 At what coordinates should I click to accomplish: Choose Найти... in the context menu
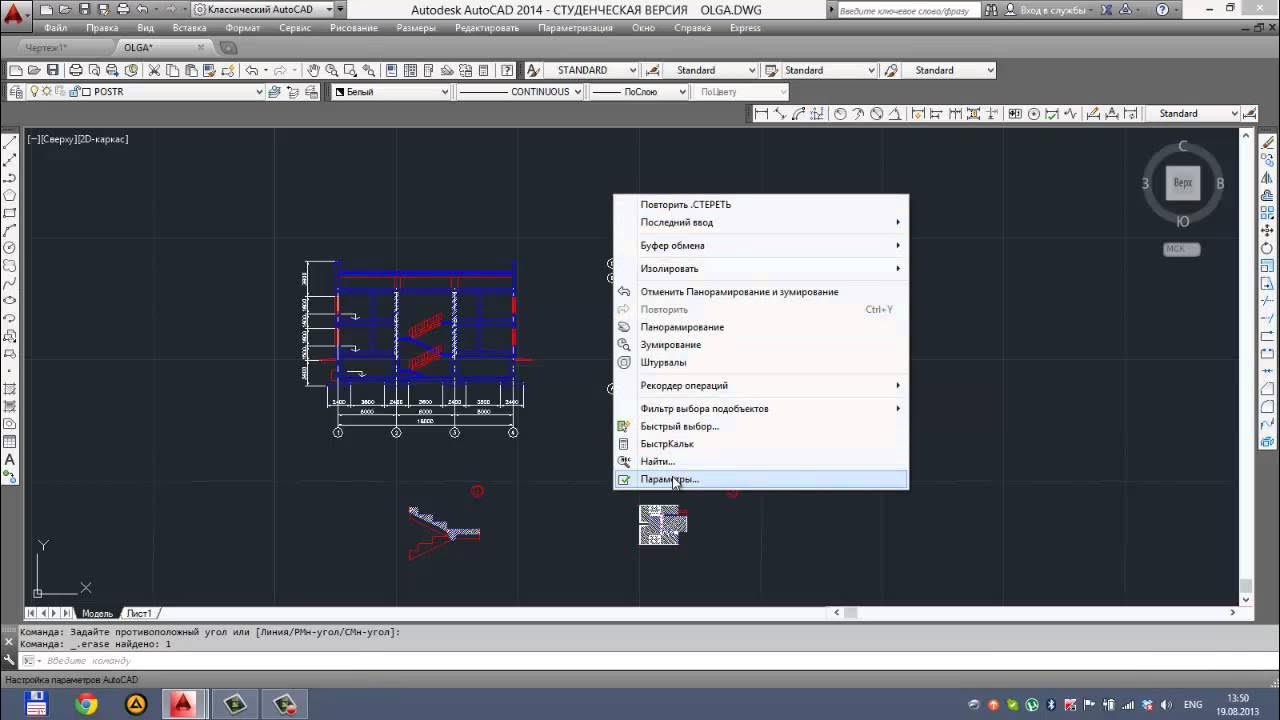(x=761, y=461)
